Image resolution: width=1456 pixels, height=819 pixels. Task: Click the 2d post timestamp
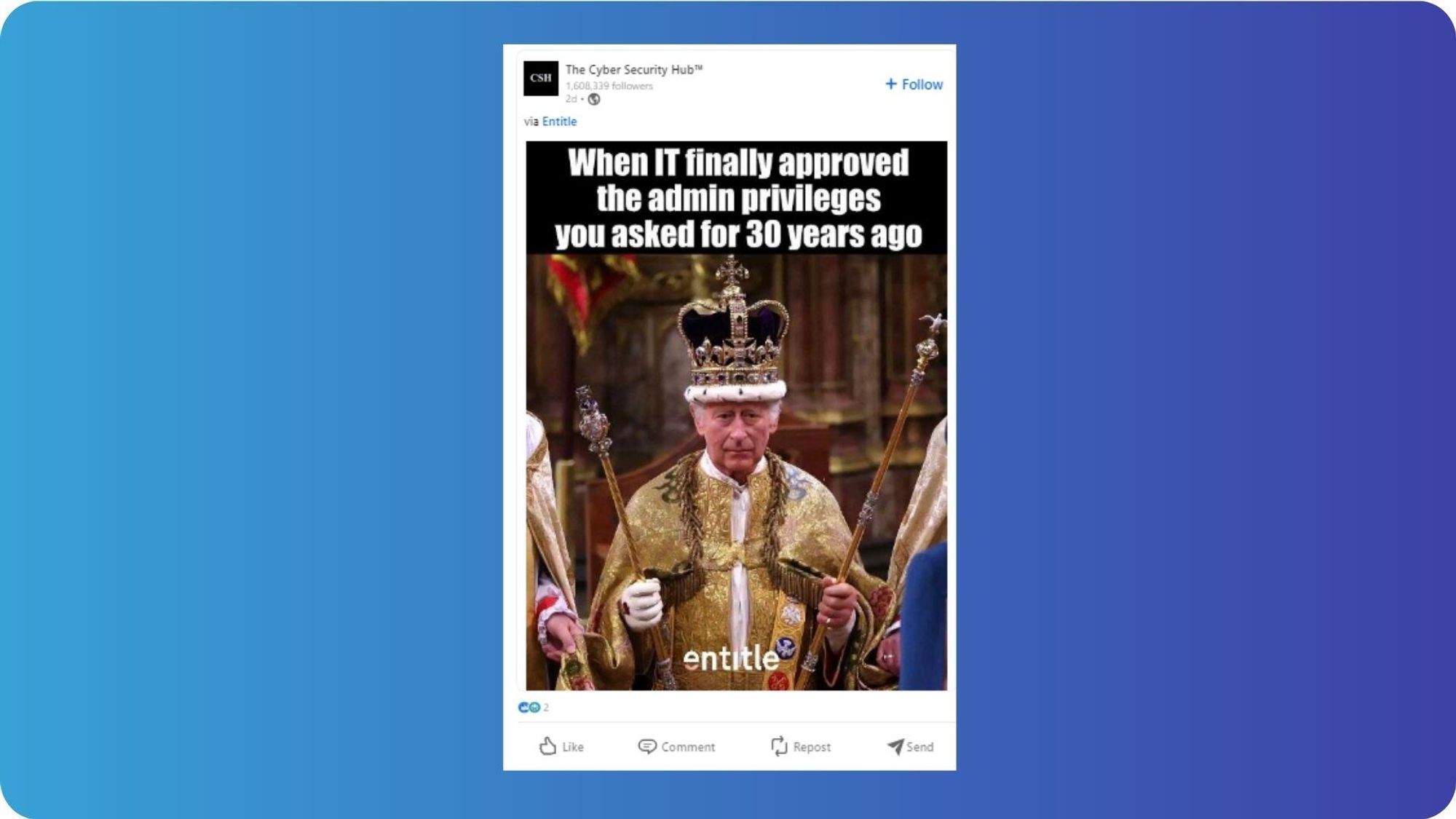pyautogui.click(x=571, y=99)
